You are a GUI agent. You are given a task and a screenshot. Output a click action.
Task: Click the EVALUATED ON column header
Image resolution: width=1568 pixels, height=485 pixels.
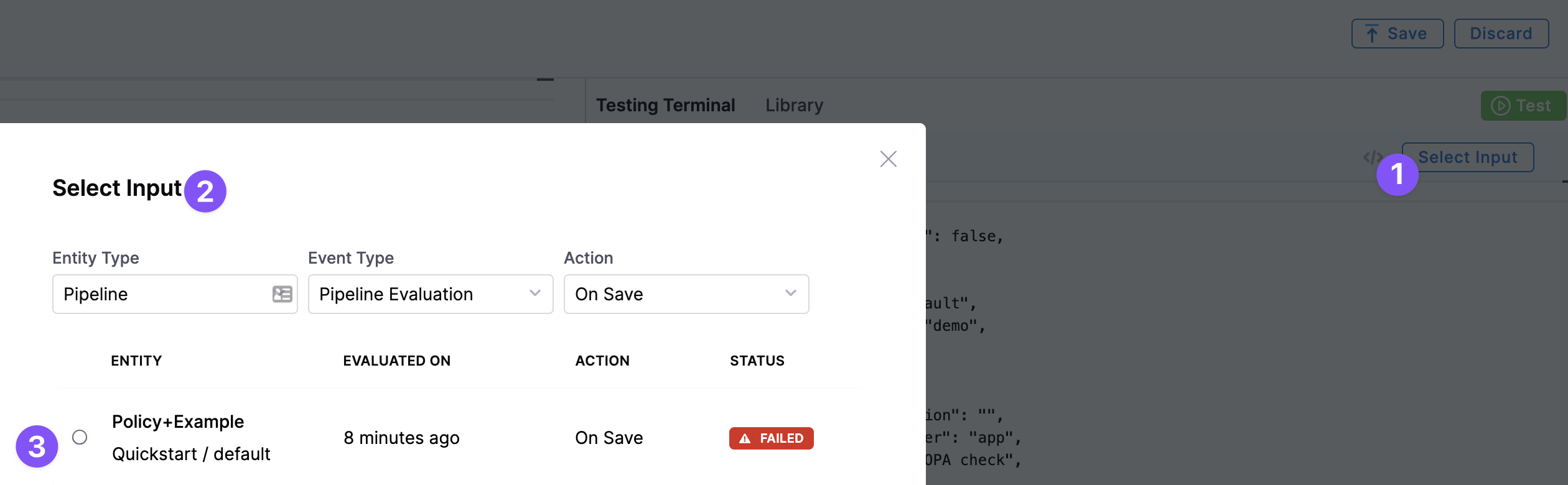coord(396,361)
